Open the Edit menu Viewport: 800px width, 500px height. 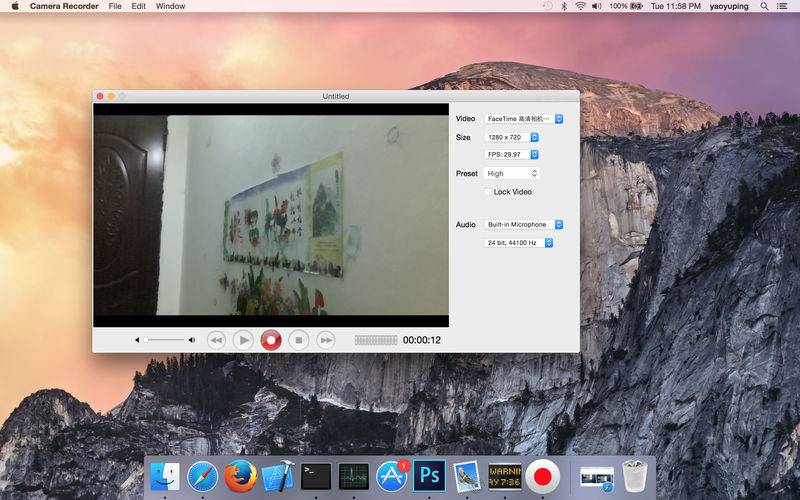[138, 6]
